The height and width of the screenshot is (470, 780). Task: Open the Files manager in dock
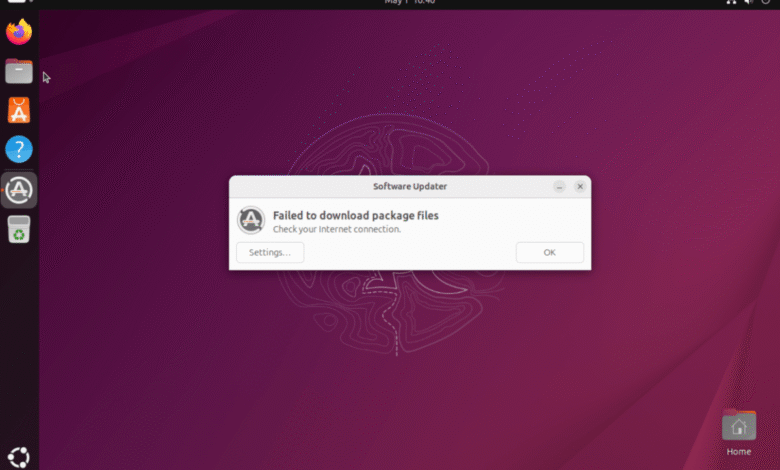click(19, 71)
